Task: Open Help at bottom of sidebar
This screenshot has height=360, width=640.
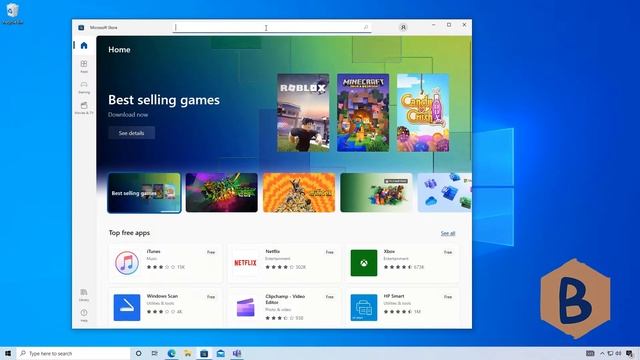Action: [x=84, y=315]
